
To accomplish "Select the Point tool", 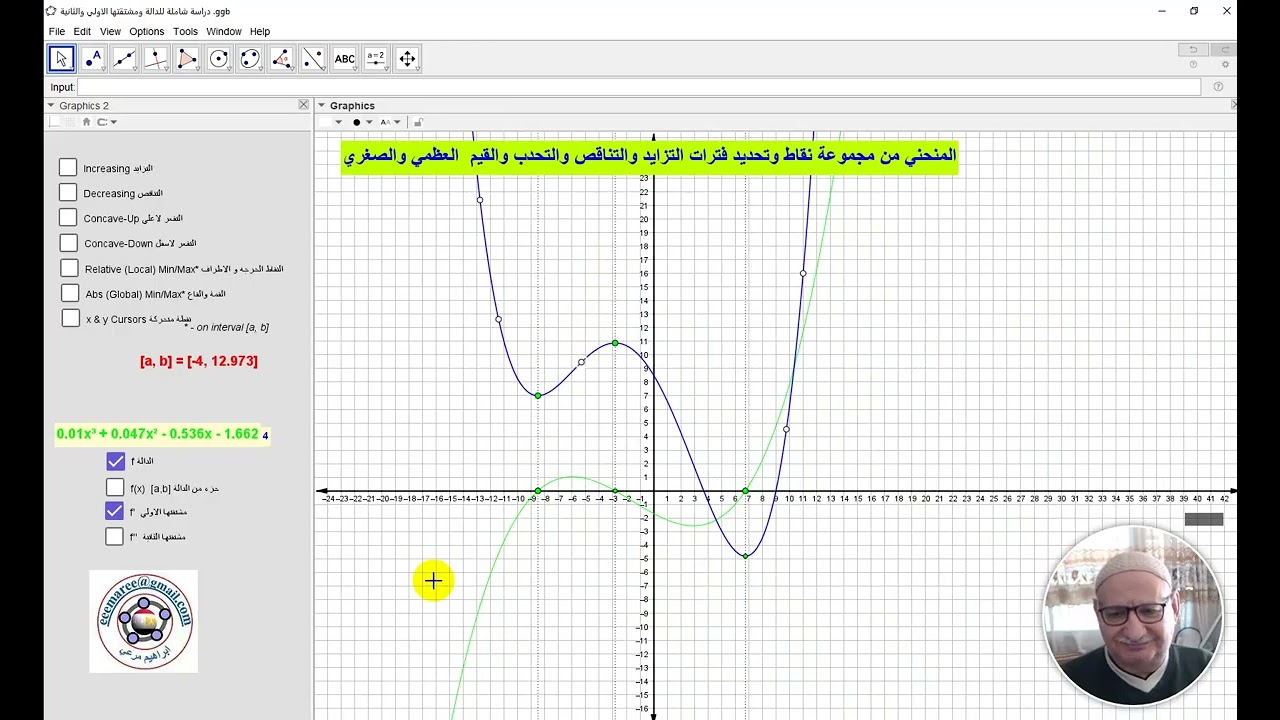I will pyautogui.click(x=93, y=59).
